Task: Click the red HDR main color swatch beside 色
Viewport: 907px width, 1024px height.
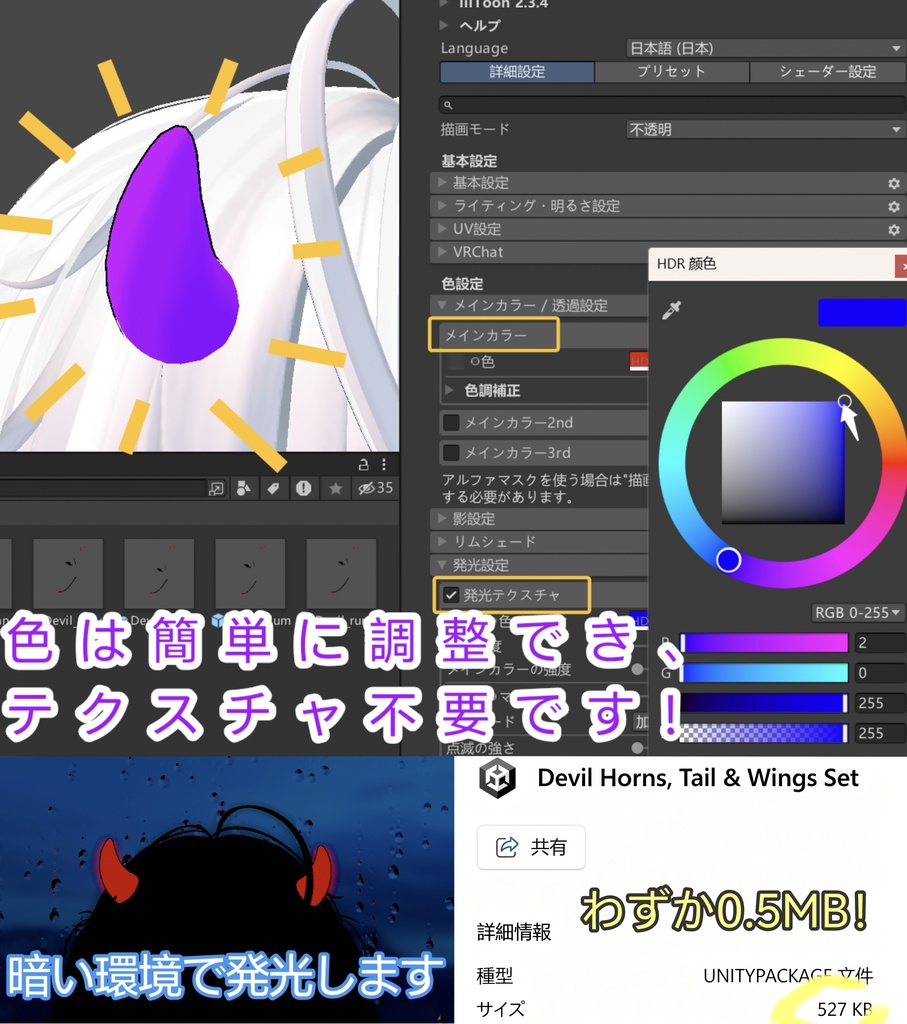Action: tap(638, 361)
